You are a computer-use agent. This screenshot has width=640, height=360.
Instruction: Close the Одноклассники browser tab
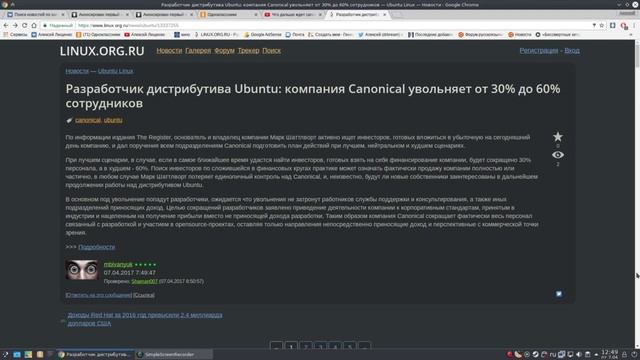[256, 14]
